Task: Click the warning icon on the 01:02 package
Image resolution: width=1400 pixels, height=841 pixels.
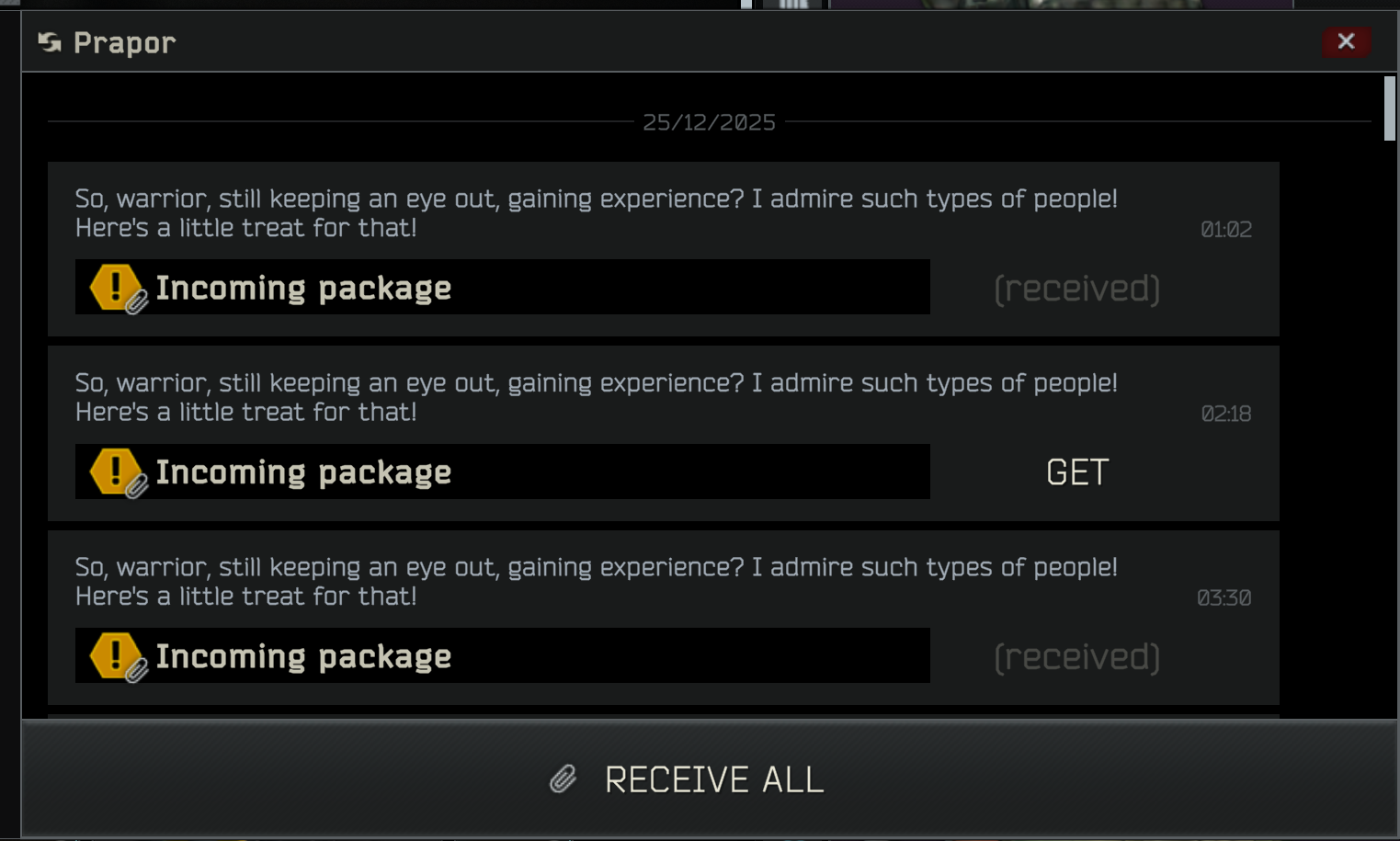Action: click(116, 288)
